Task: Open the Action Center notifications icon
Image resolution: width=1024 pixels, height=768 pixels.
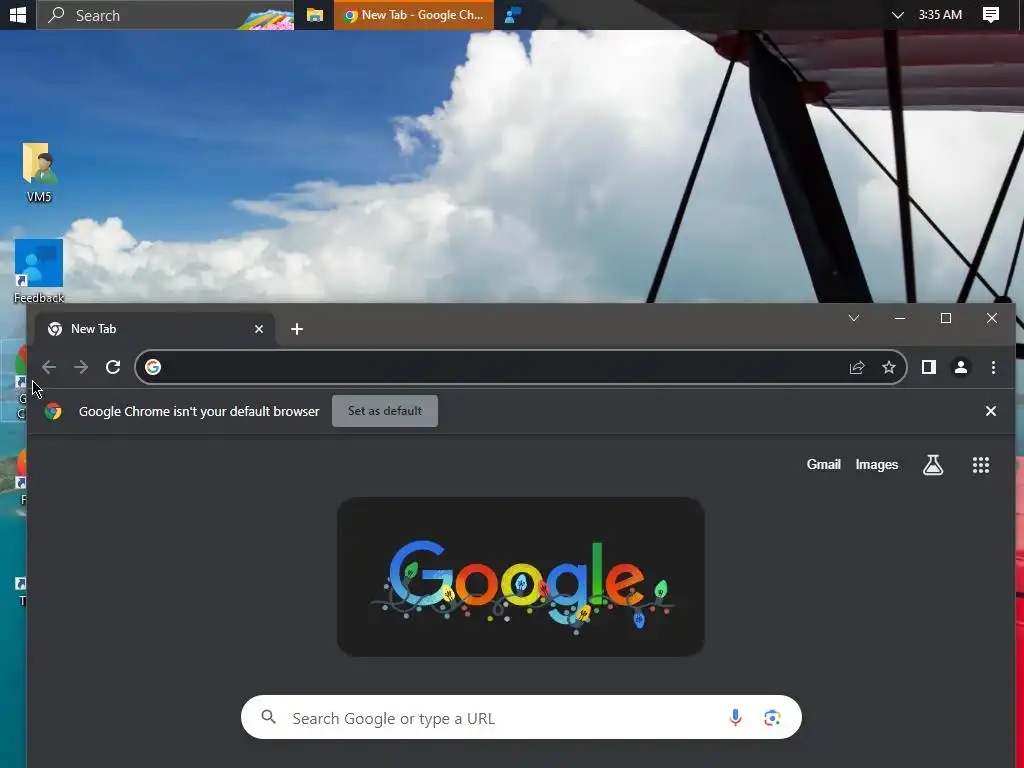Action: tap(991, 14)
